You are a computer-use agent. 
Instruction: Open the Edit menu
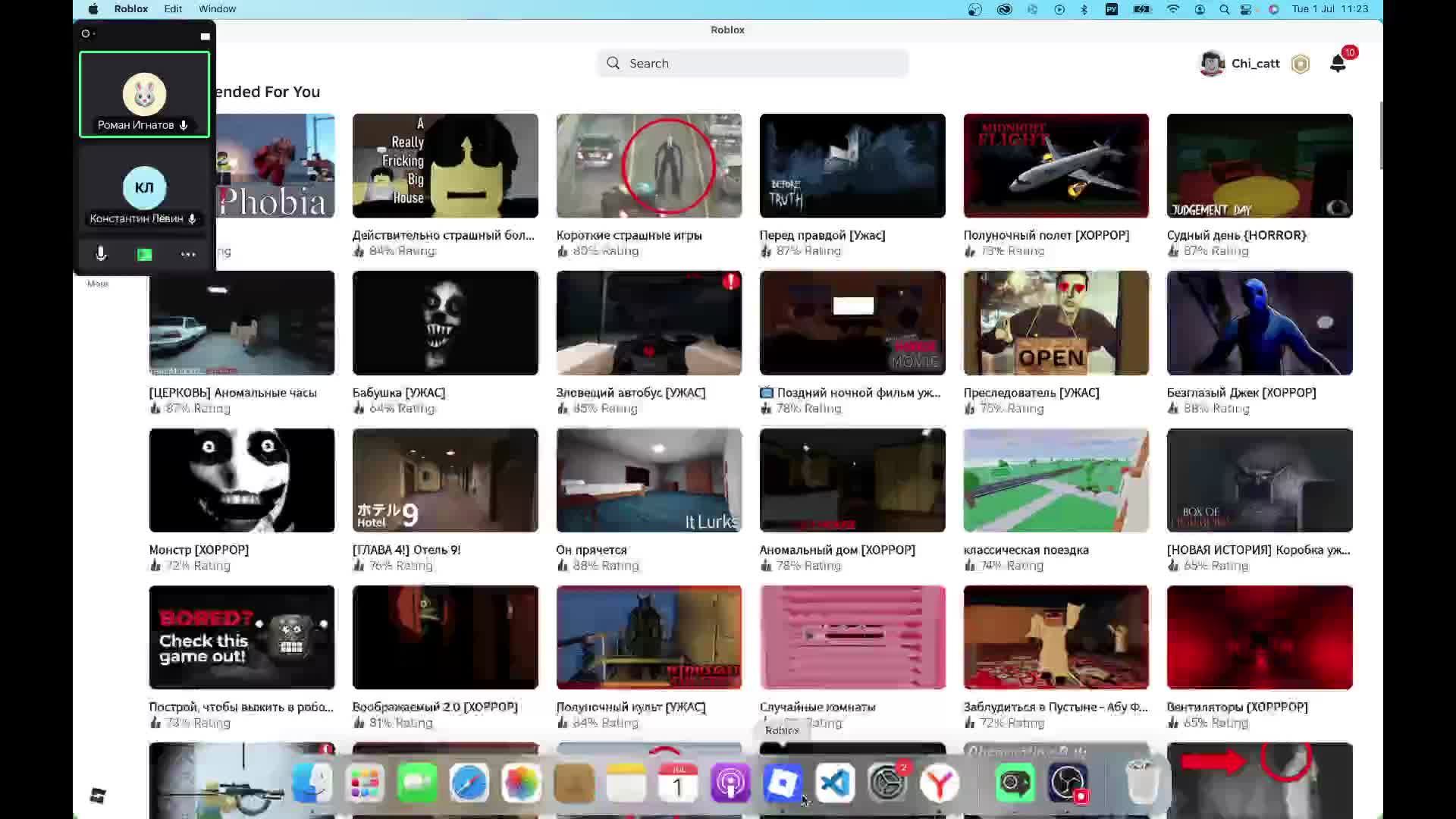point(173,9)
